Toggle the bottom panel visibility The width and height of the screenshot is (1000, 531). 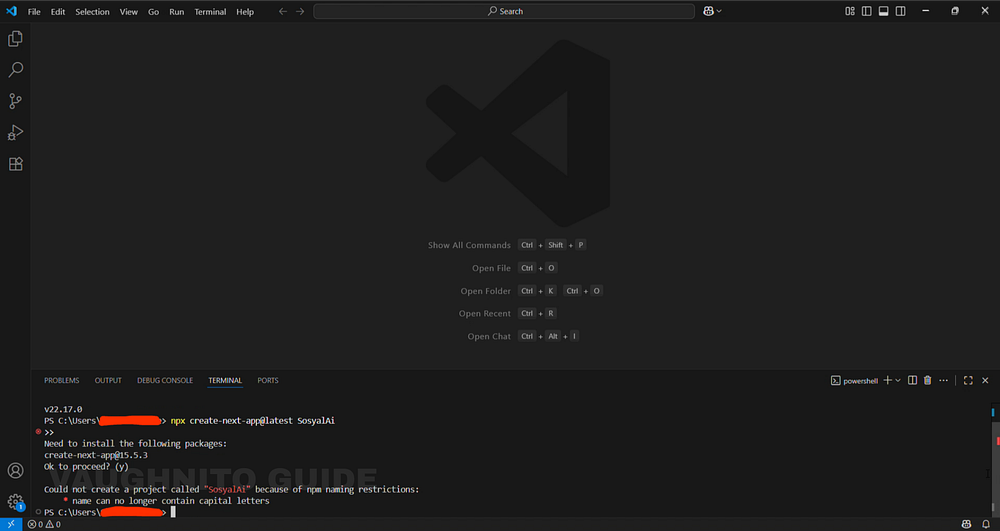[x=883, y=11]
